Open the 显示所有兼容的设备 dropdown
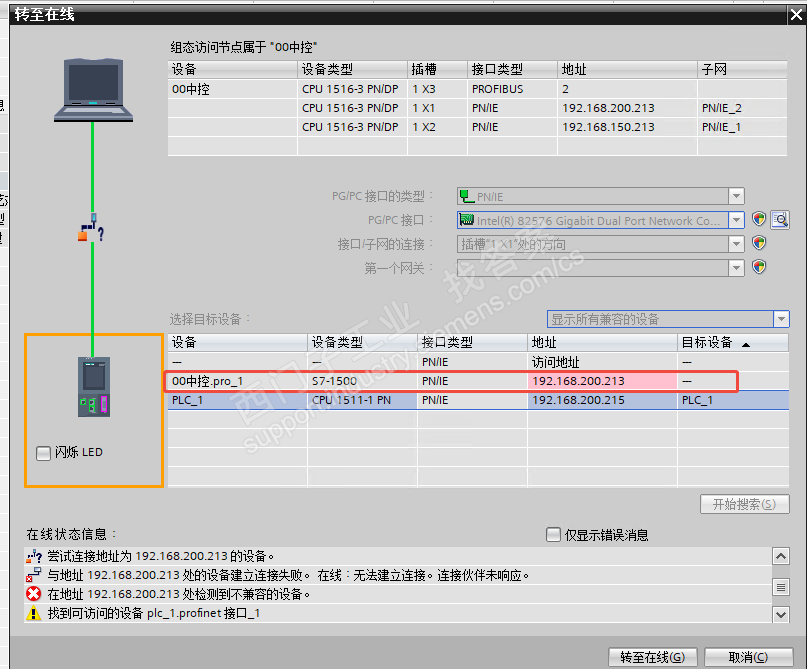The width and height of the screenshot is (807, 669). (781, 319)
